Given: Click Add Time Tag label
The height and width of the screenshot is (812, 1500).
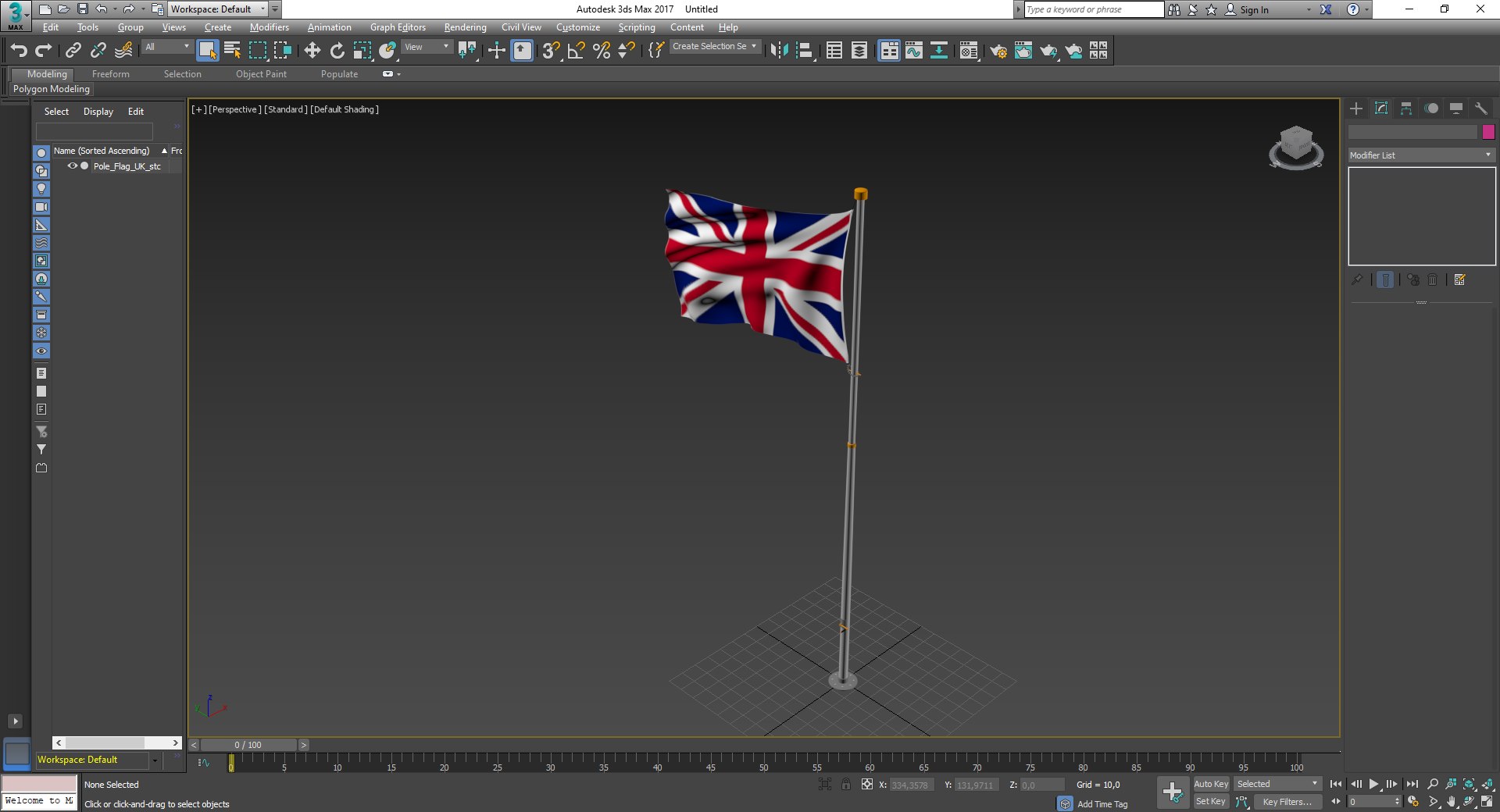Looking at the screenshot, I should [1102, 804].
